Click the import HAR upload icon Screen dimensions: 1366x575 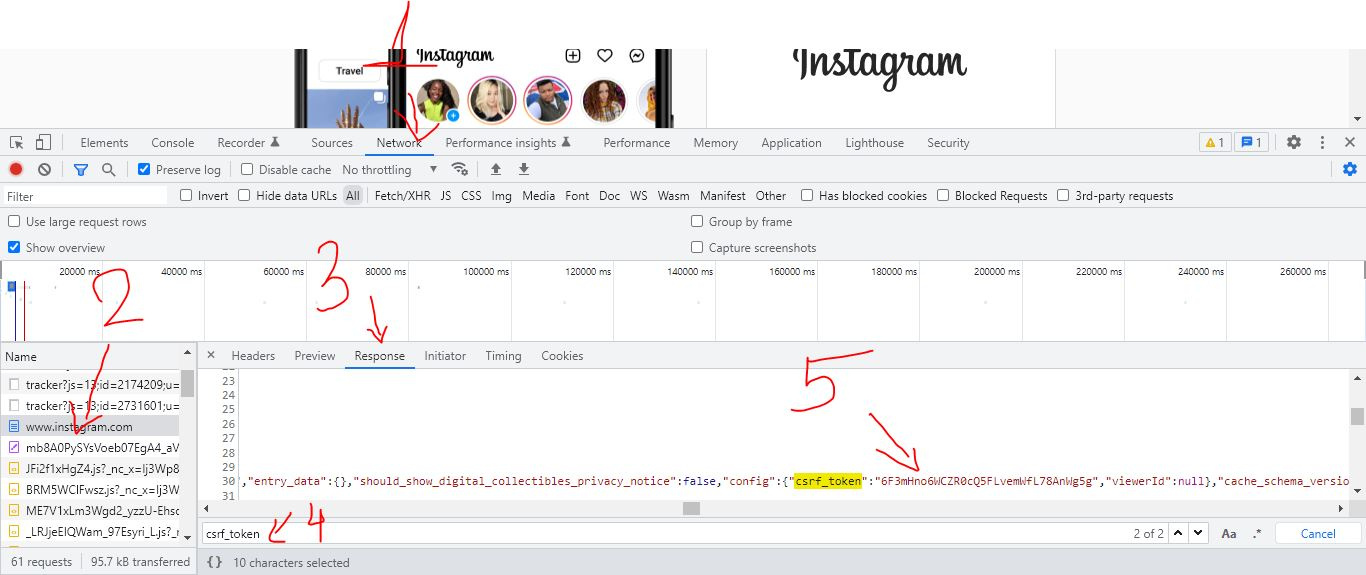(495, 169)
